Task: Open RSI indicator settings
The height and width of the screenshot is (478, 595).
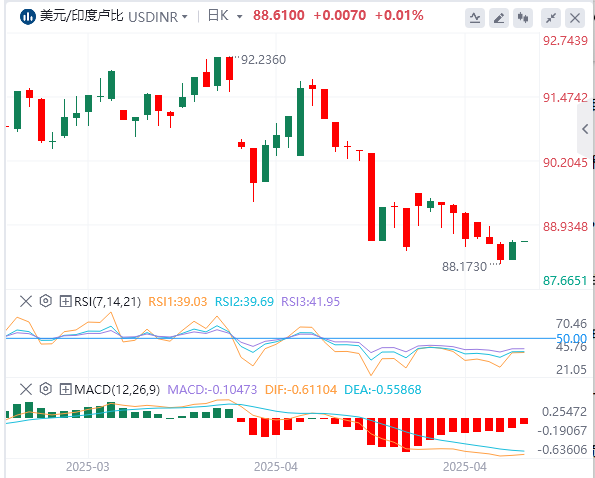Action: (46, 301)
